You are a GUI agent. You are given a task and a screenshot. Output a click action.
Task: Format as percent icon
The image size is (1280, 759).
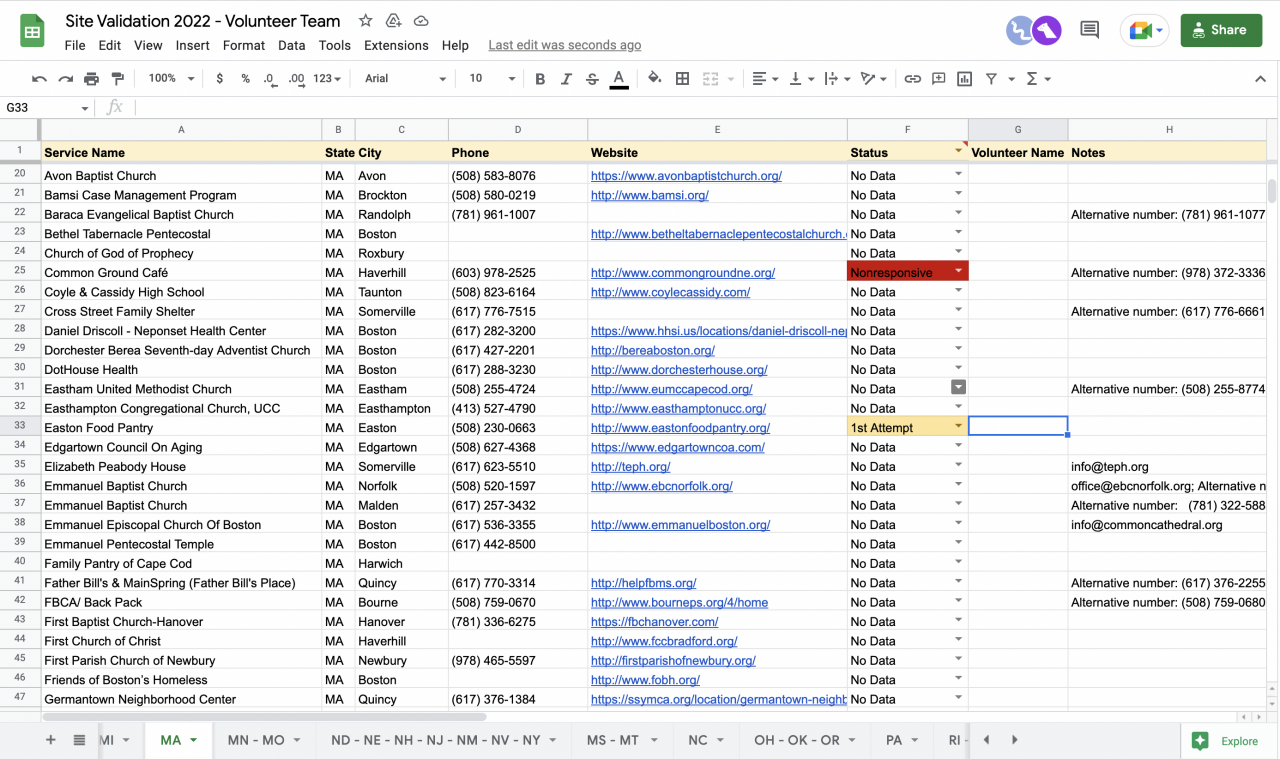tap(245, 79)
